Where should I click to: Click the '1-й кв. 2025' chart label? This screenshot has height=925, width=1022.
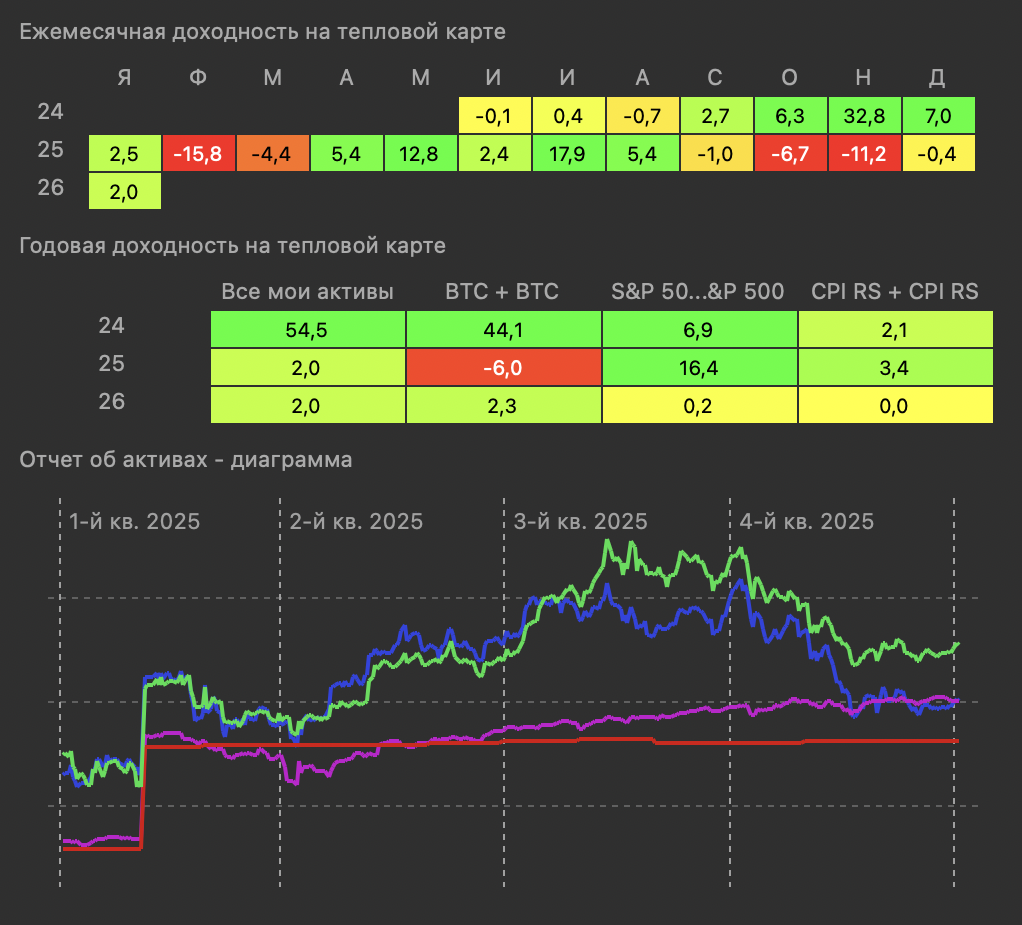[134, 521]
